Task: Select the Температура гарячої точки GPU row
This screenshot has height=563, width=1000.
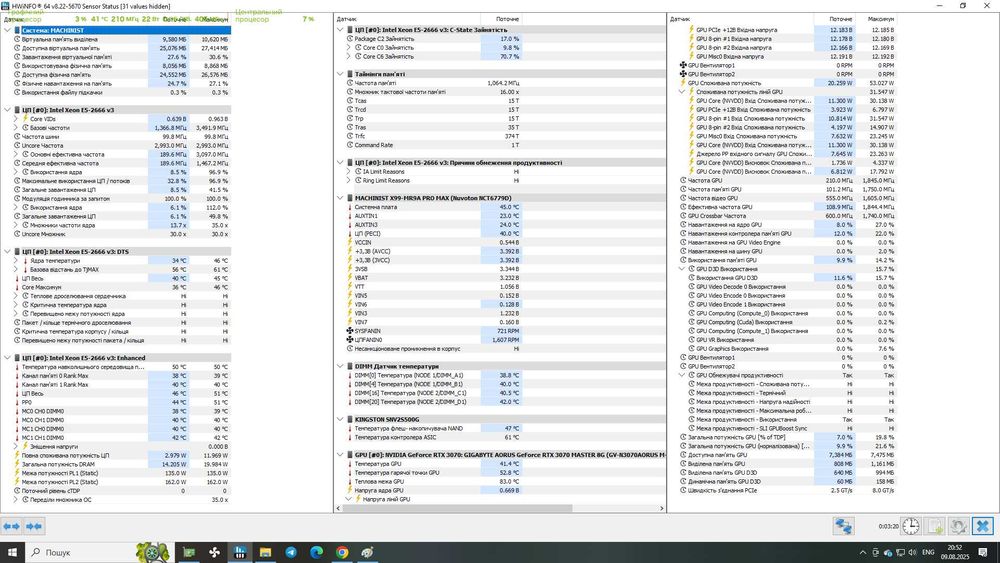Action: tap(434, 473)
